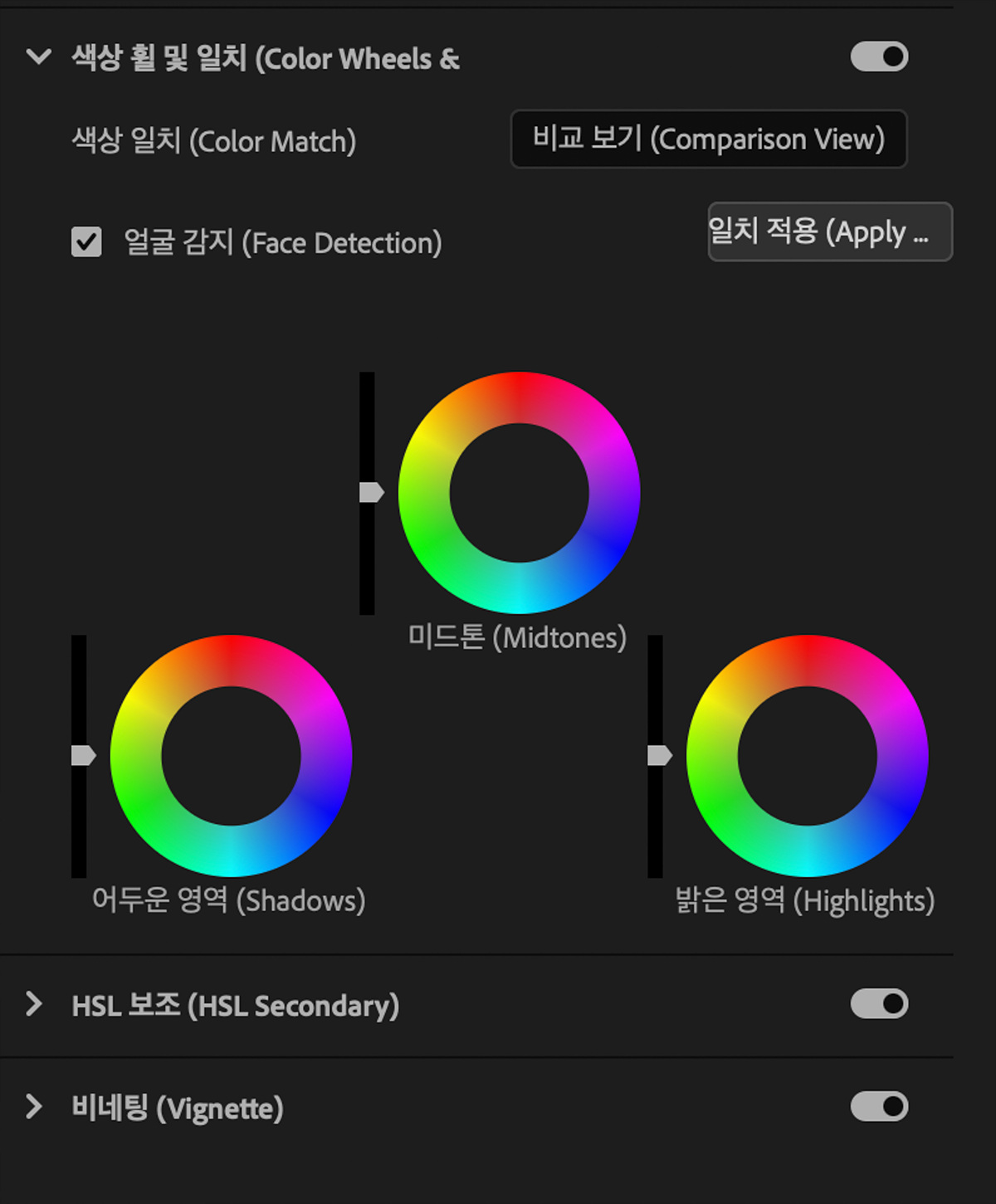Click the center of the Midtones color wheel
Image resolution: width=996 pixels, height=1204 pixels.
coord(519,493)
